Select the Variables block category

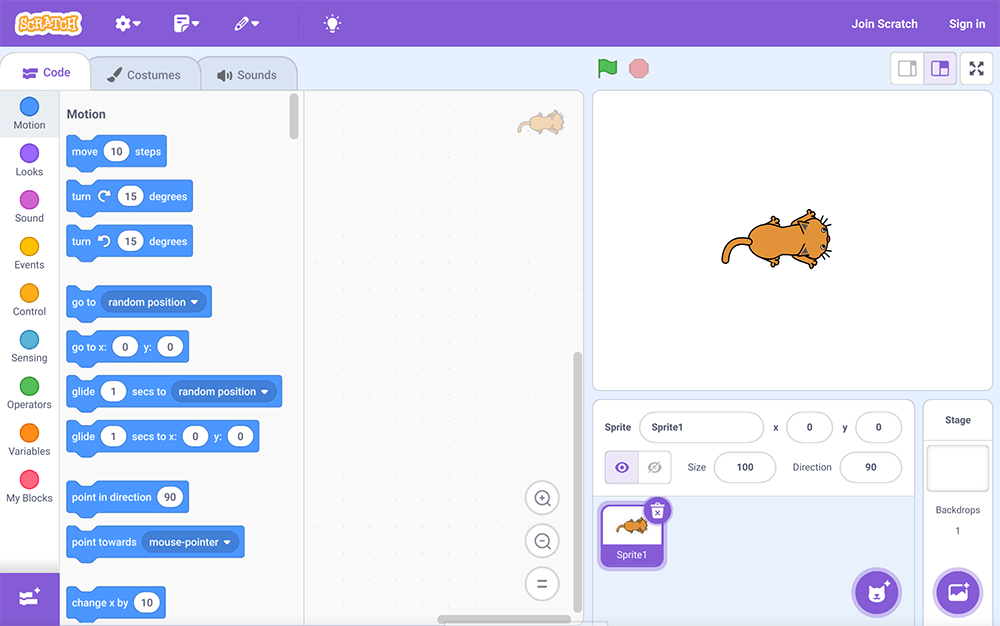(29, 439)
